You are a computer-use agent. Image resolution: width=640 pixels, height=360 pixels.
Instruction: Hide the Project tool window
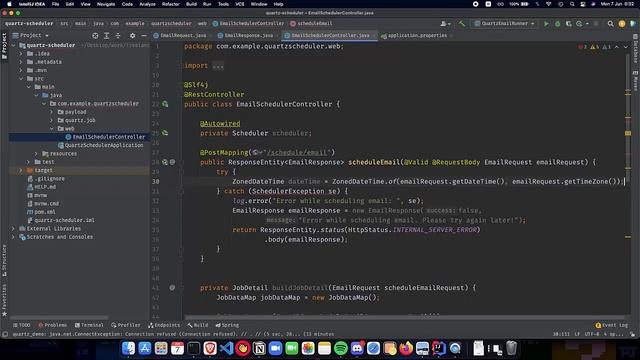(x=144, y=36)
